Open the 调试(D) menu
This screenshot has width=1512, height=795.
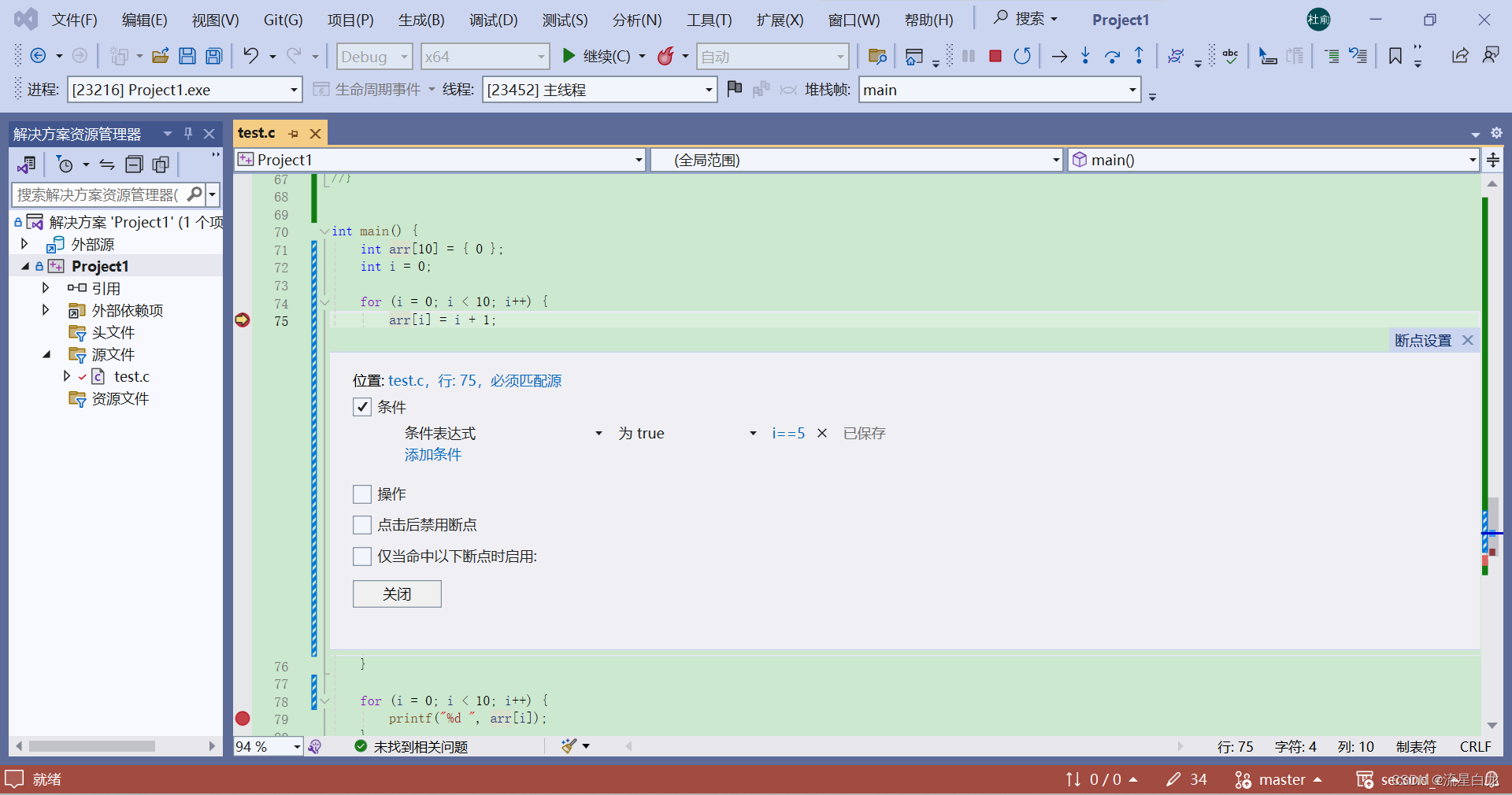pos(494,20)
